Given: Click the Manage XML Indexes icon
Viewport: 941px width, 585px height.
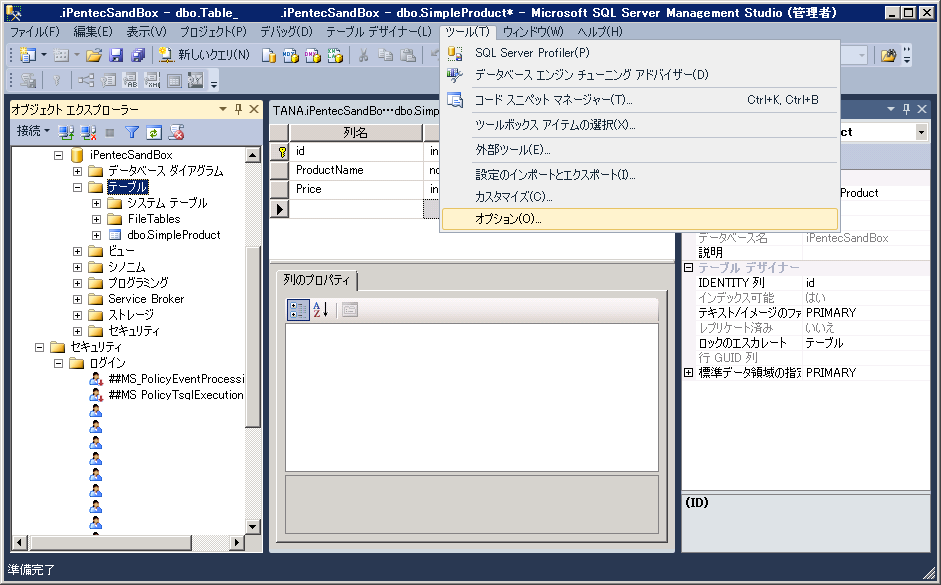Looking at the screenshot, I should [152, 80].
